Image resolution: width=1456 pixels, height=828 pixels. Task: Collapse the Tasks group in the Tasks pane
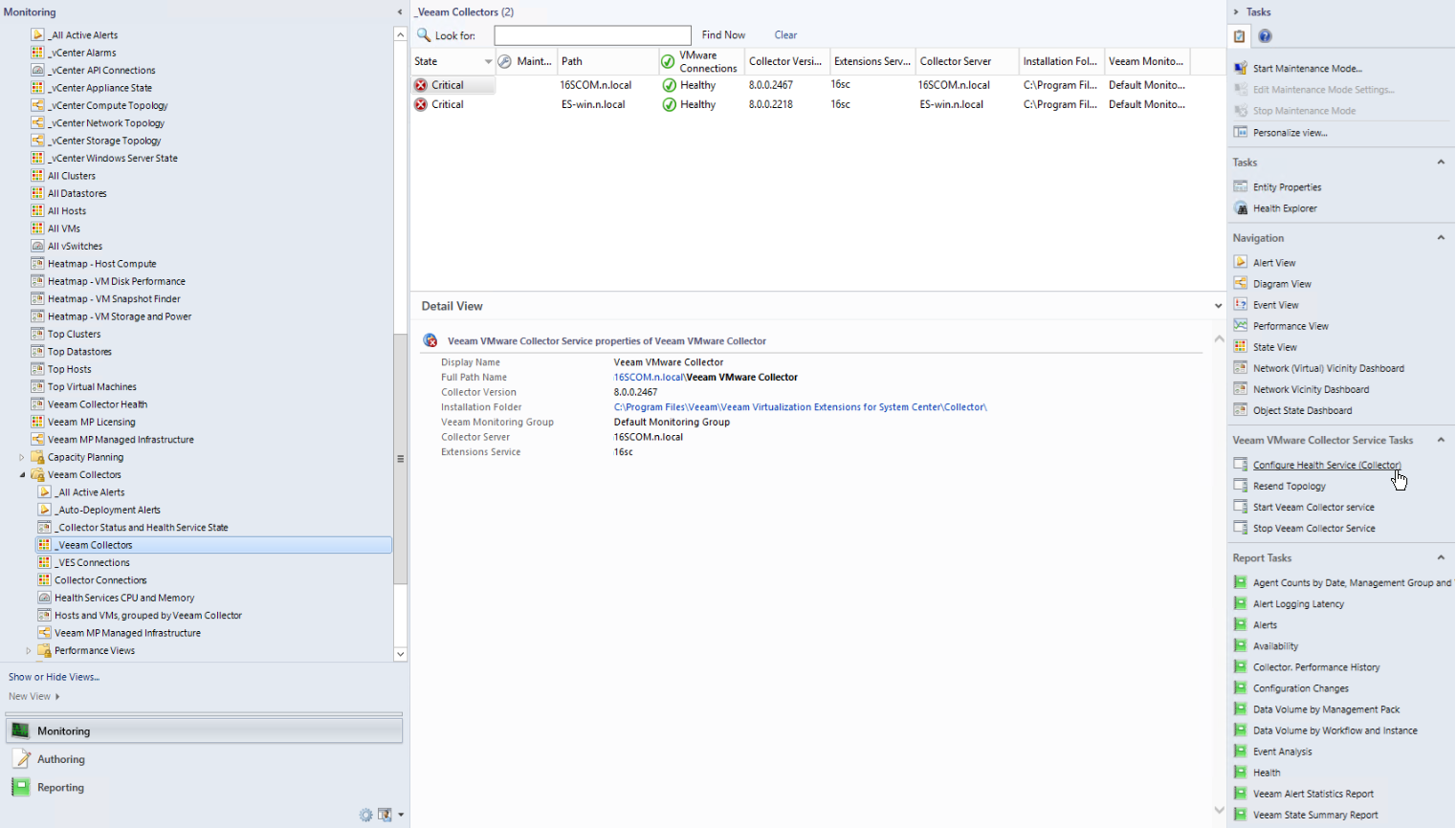click(x=1441, y=163)
